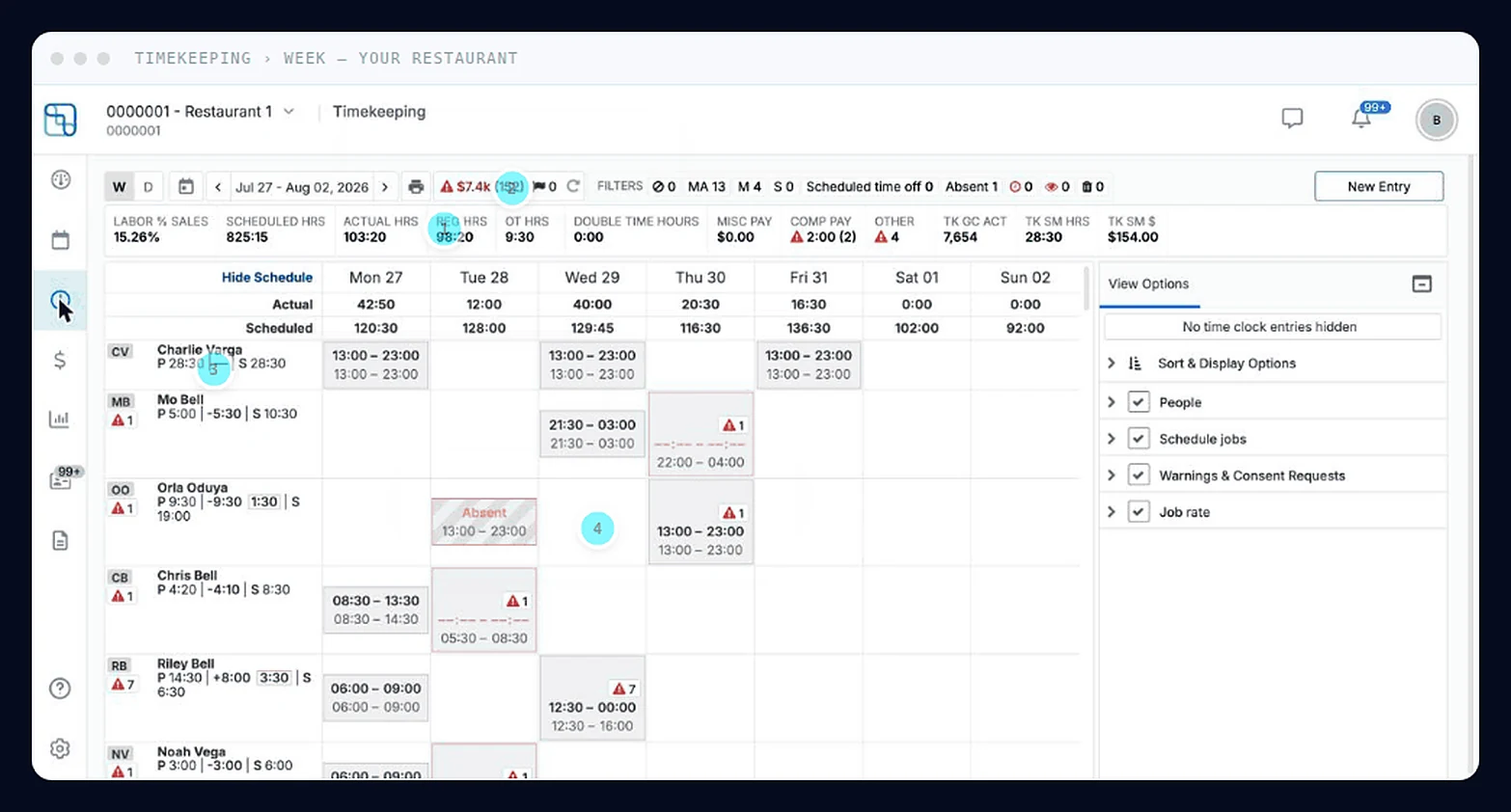Click the flag count 0 indicator

(545, 187)
